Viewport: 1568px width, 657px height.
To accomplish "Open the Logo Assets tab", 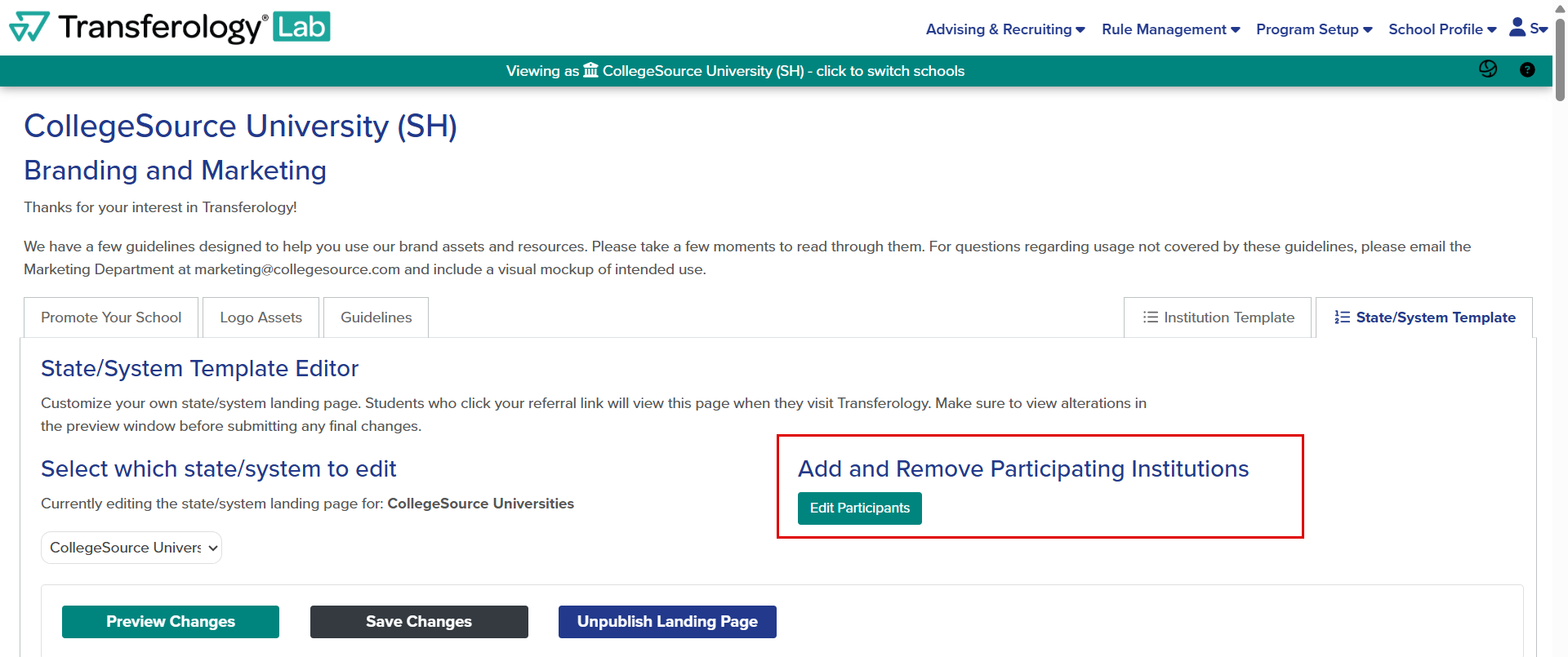I will pos(261,317).
